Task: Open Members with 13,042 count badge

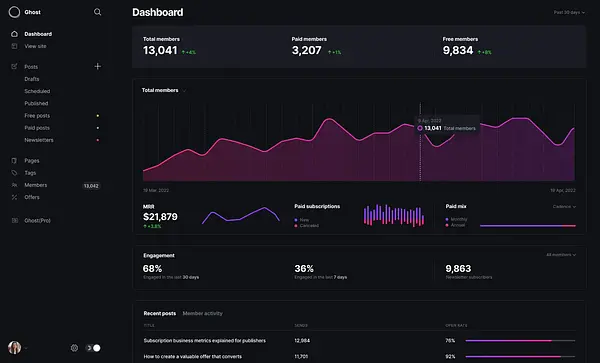Action: coord(55,185)
